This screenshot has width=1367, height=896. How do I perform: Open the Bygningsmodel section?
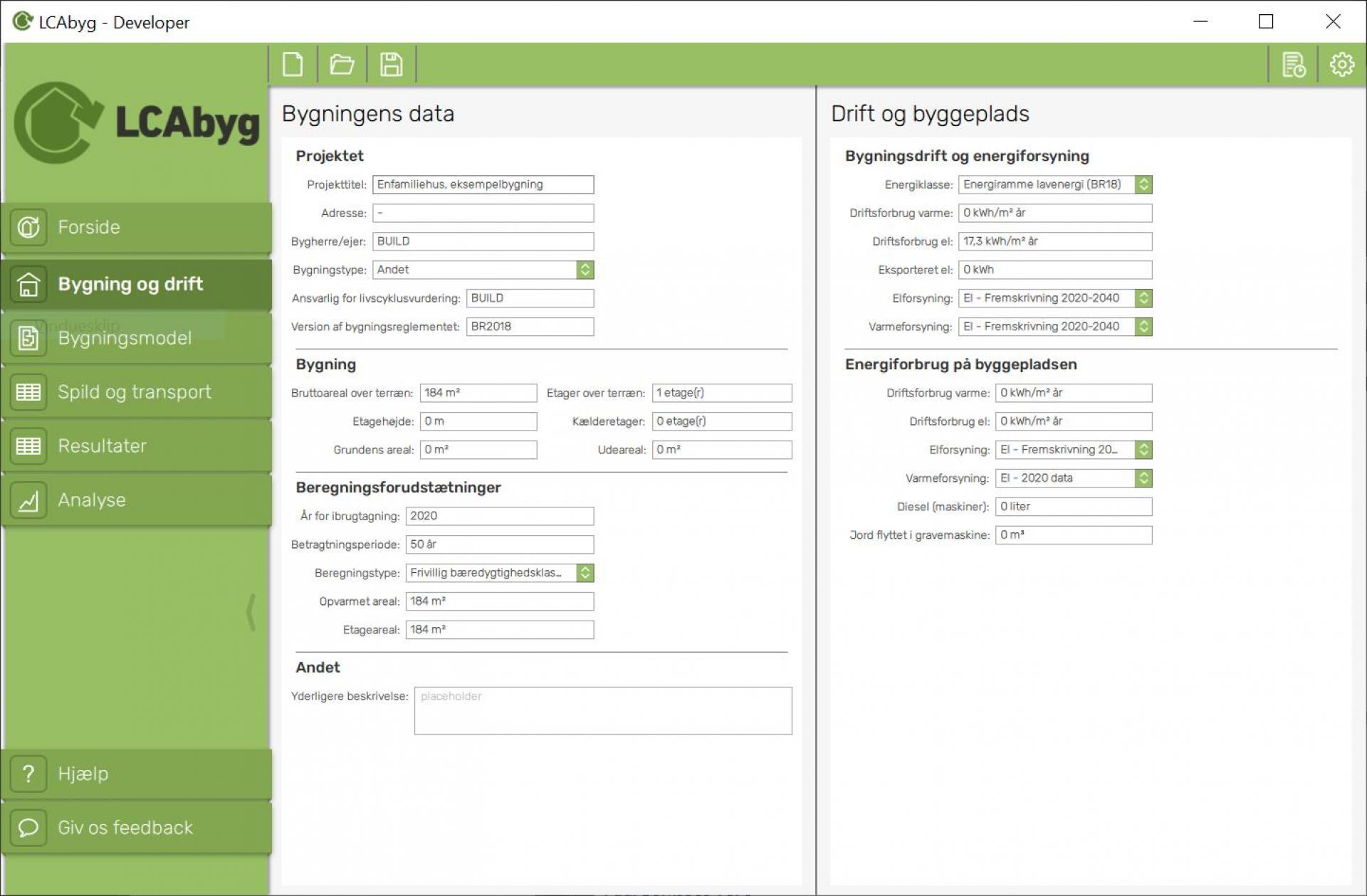[137, 339]
